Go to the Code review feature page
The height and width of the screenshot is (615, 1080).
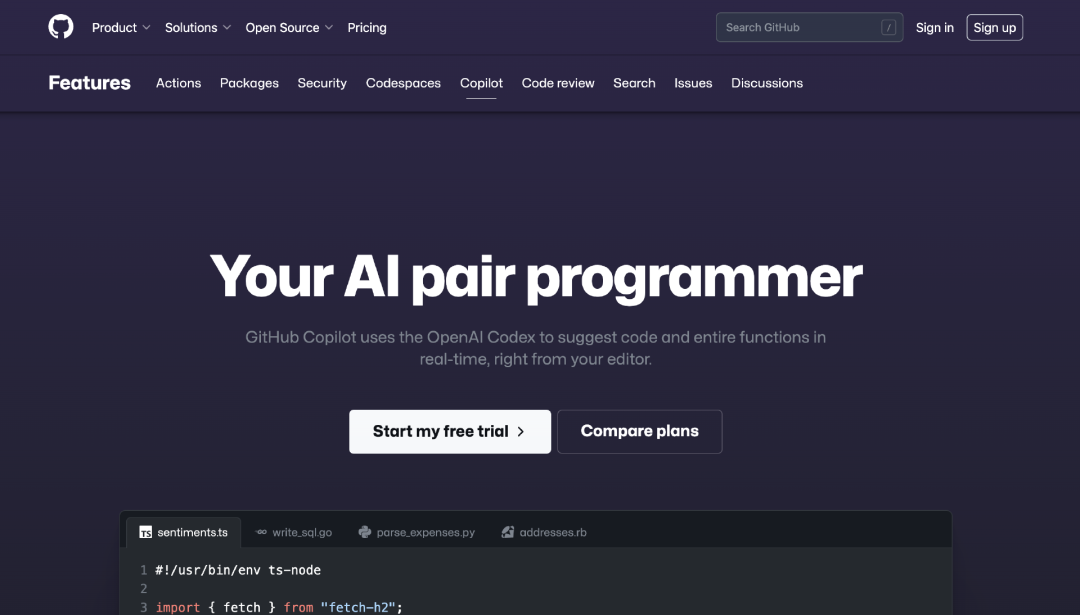pyautogui.click(x=558, y=83)
